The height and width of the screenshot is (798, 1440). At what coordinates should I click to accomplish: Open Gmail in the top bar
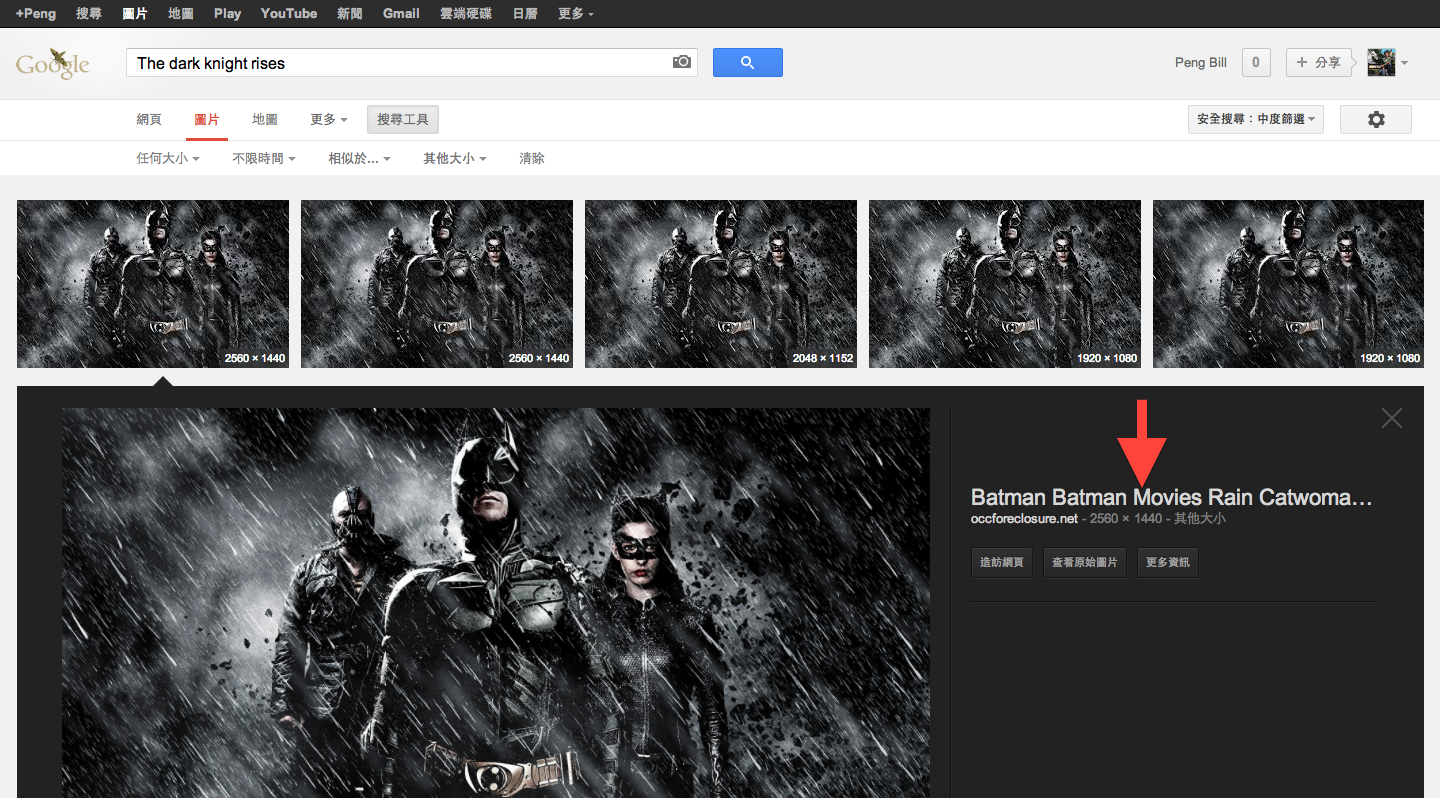[x=401, y=13]
